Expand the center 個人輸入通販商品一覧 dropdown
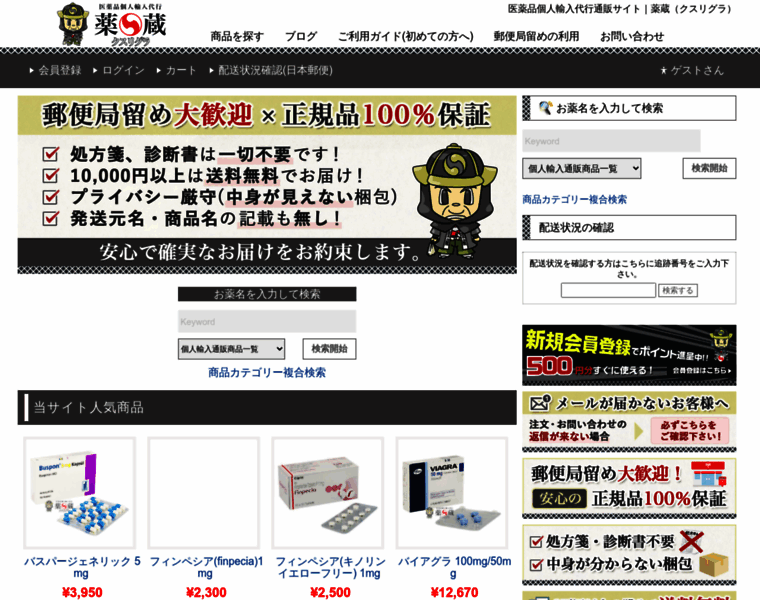 pos(231,349)
